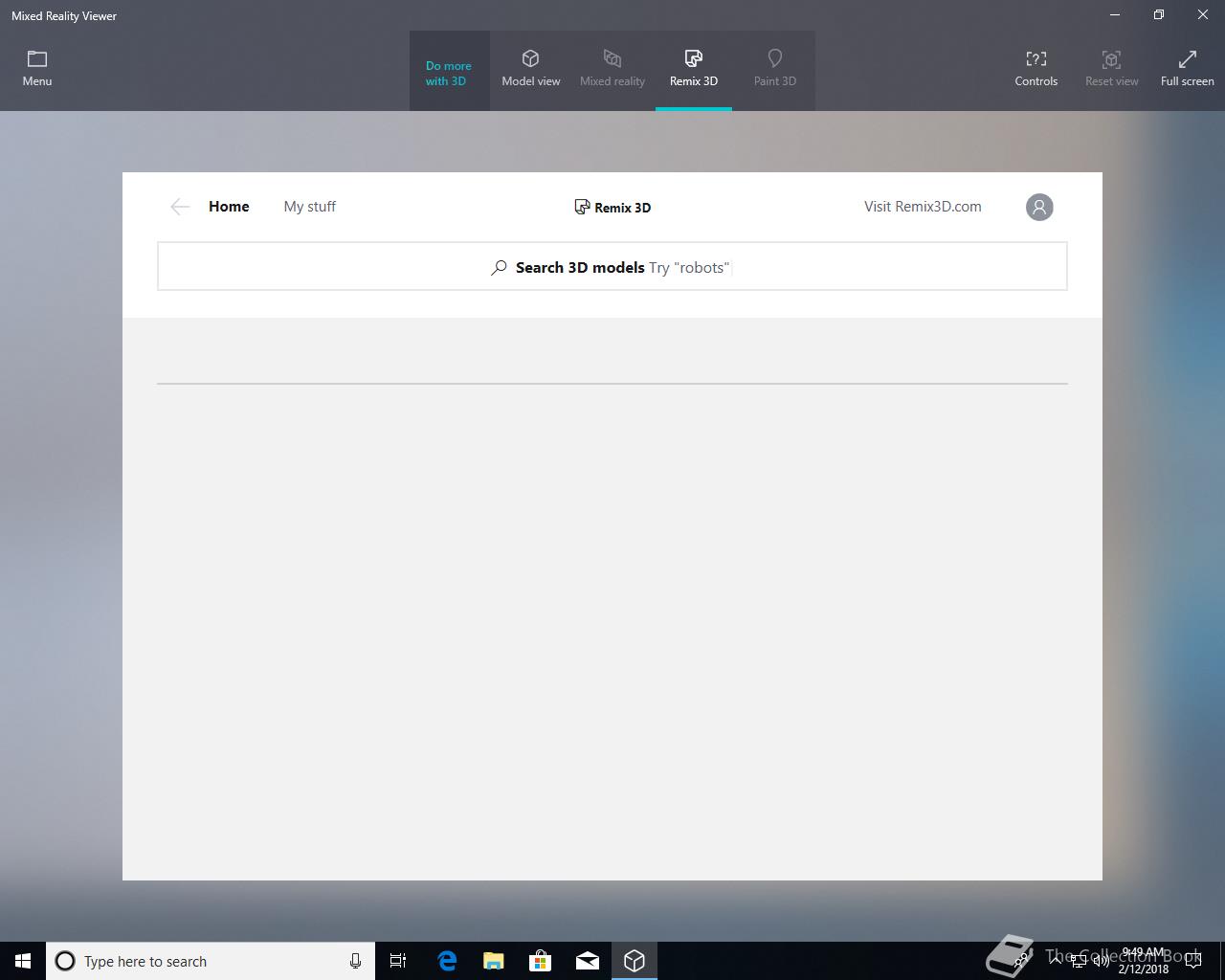Switch to Model view tab

[x=531, y=69]
